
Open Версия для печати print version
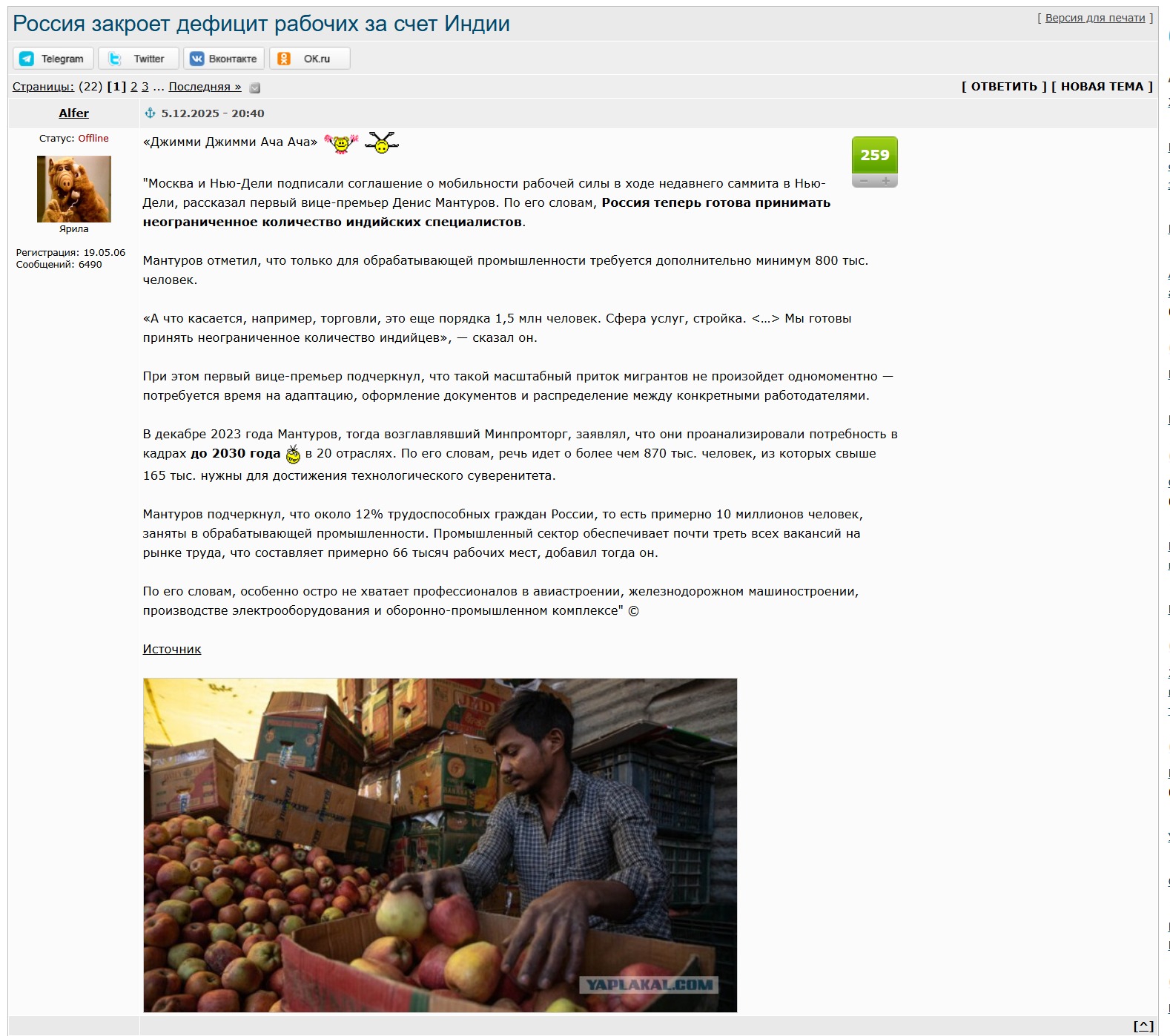1094,18
